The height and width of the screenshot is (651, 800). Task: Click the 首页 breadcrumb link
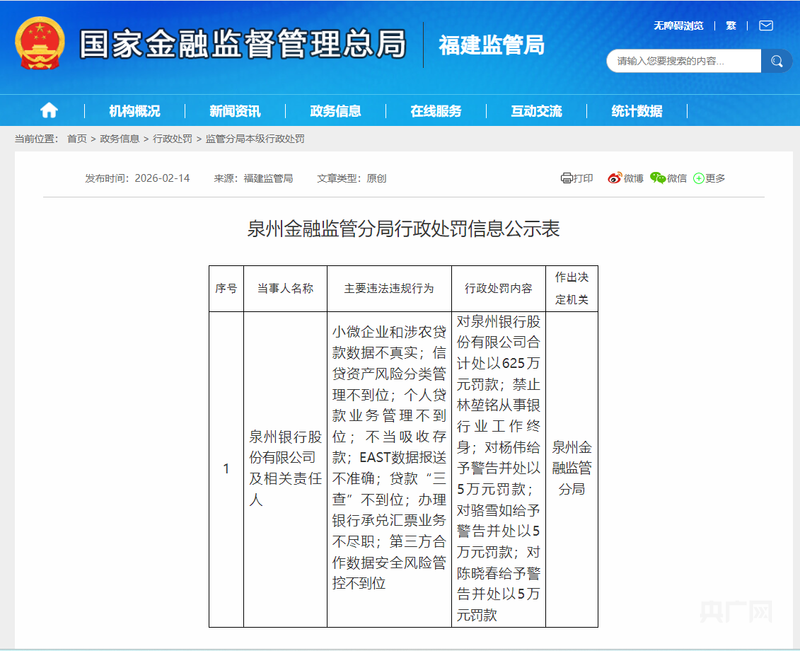click(77, 139)
